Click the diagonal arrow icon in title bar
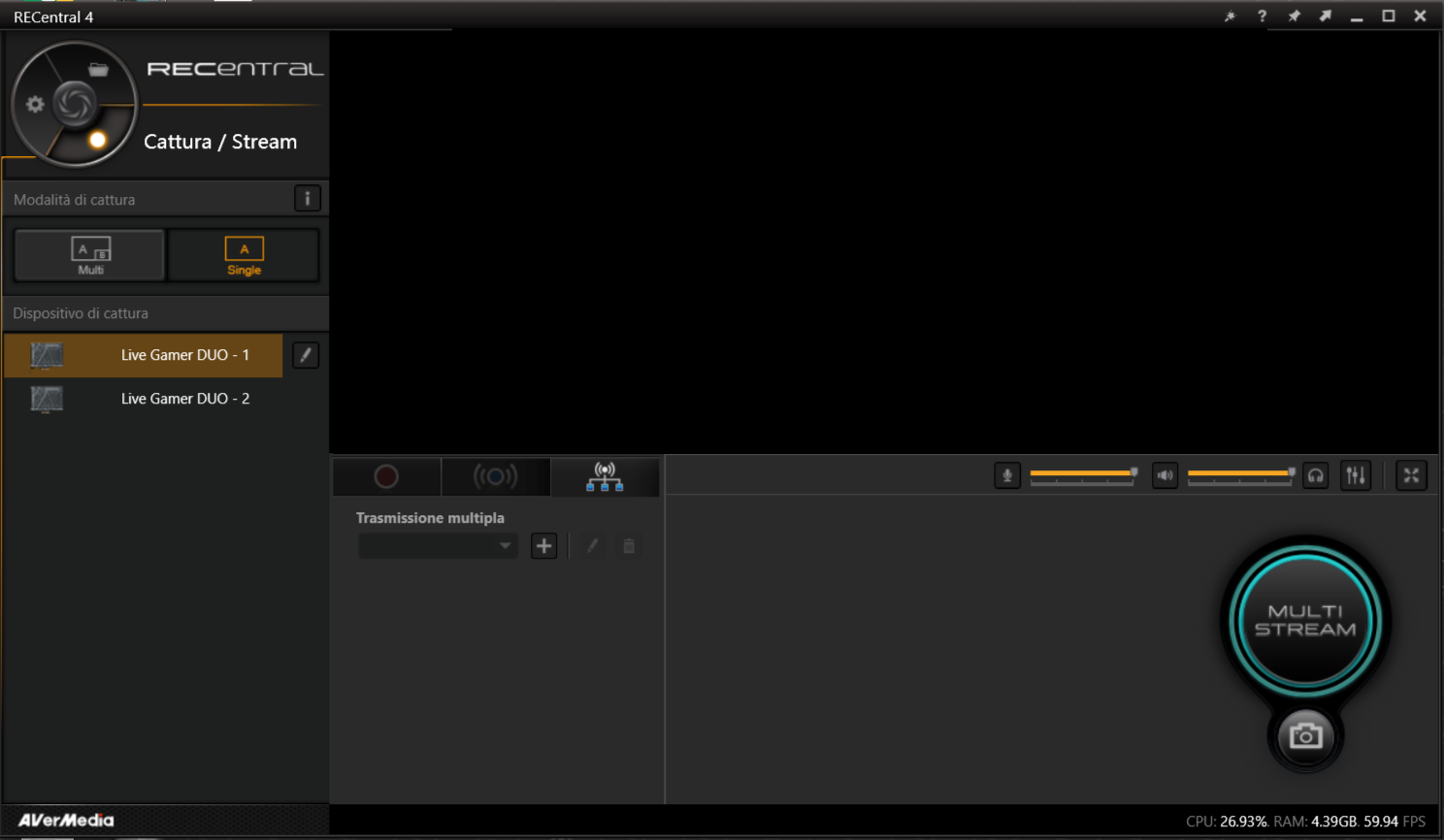The image size is (1444, 840). tap(1325, 16)
